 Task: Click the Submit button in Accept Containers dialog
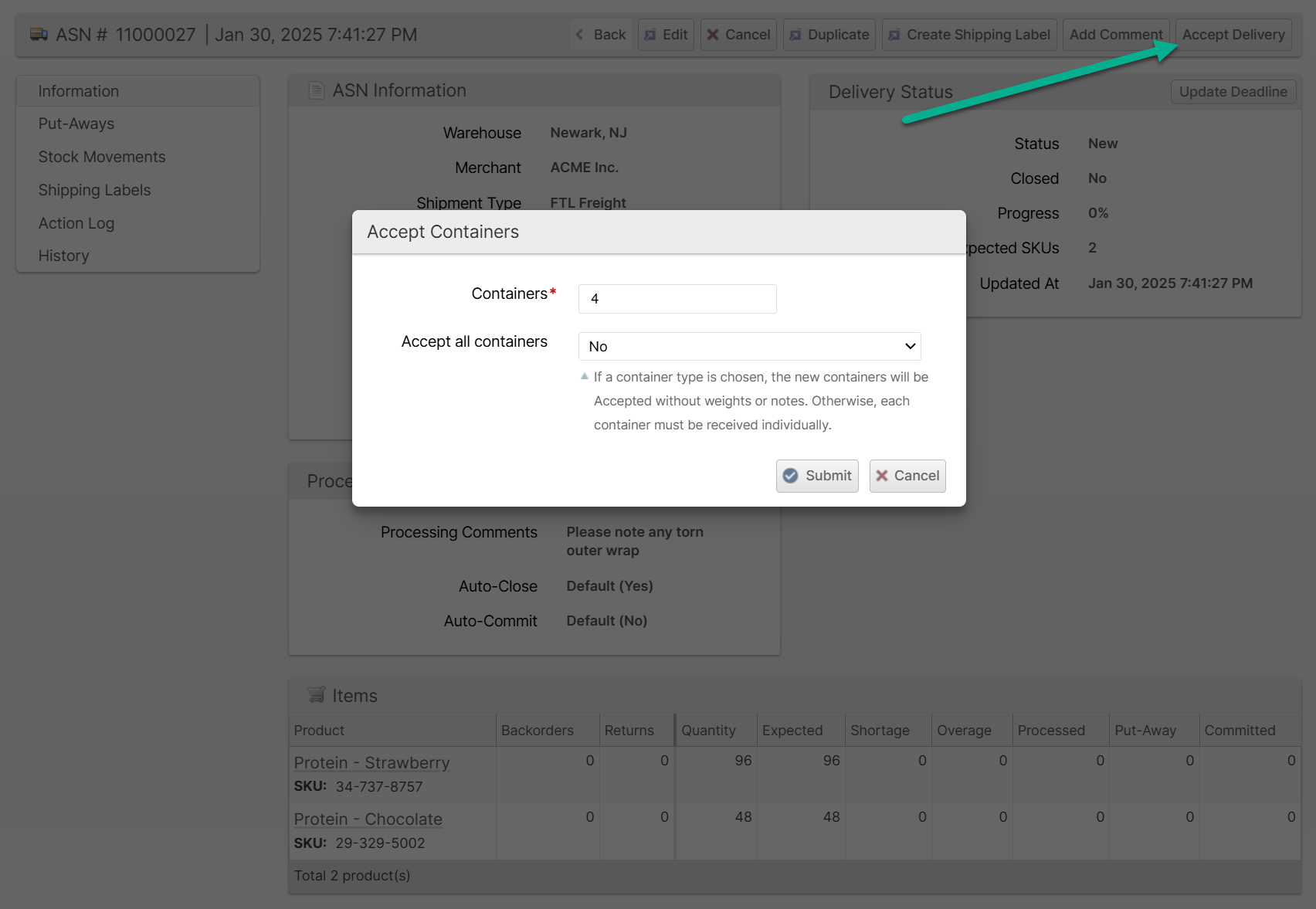(817, 476)
